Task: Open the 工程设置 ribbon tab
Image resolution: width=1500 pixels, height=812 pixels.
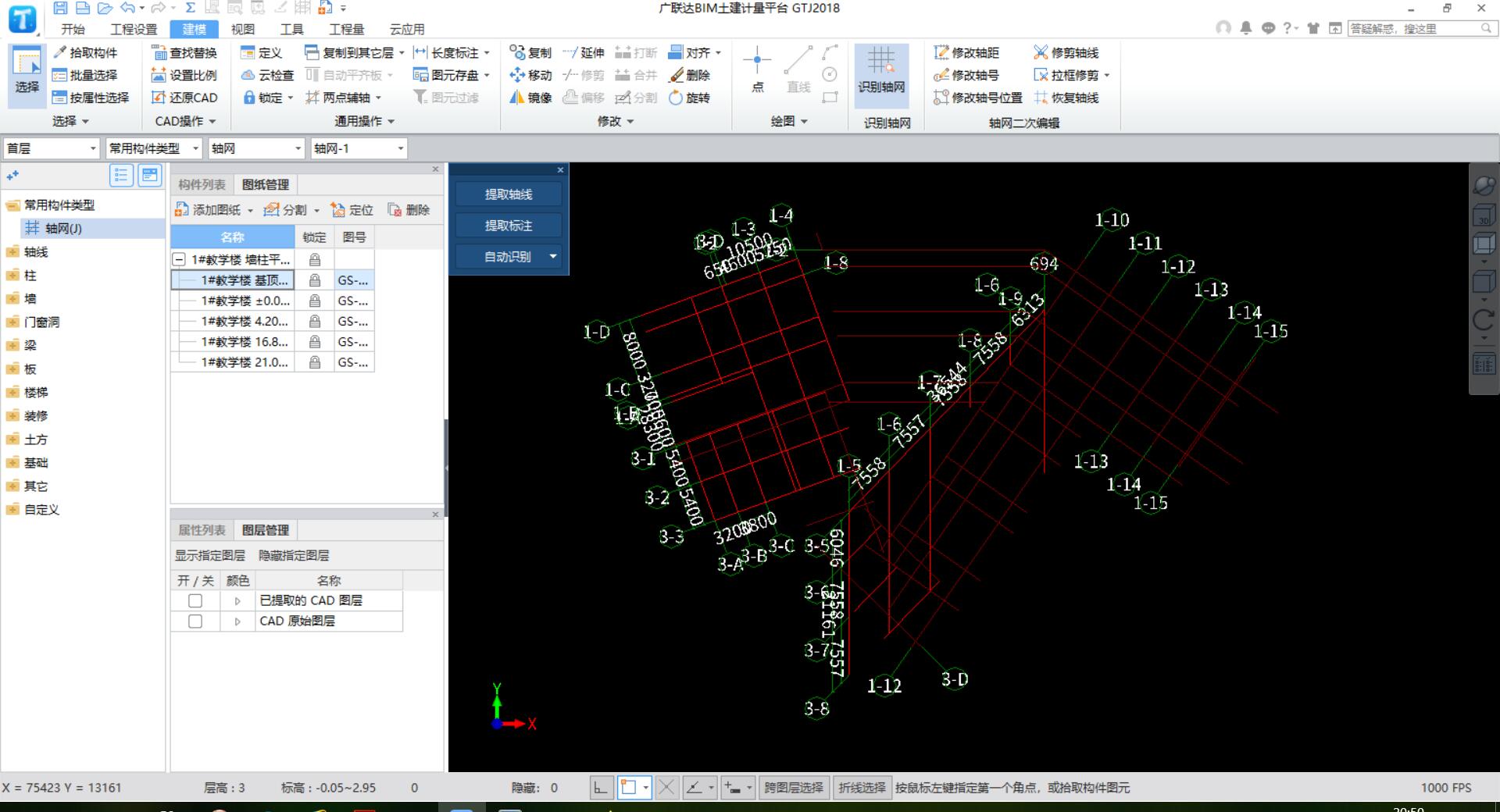Action: click(x=134, y=30)
